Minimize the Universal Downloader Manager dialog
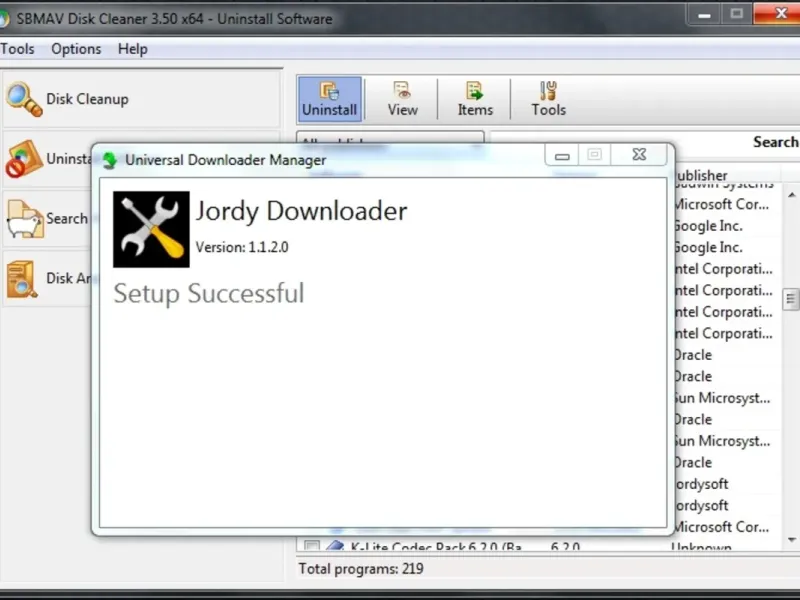Viewport: 800px width, 600px height. [562, 155]
